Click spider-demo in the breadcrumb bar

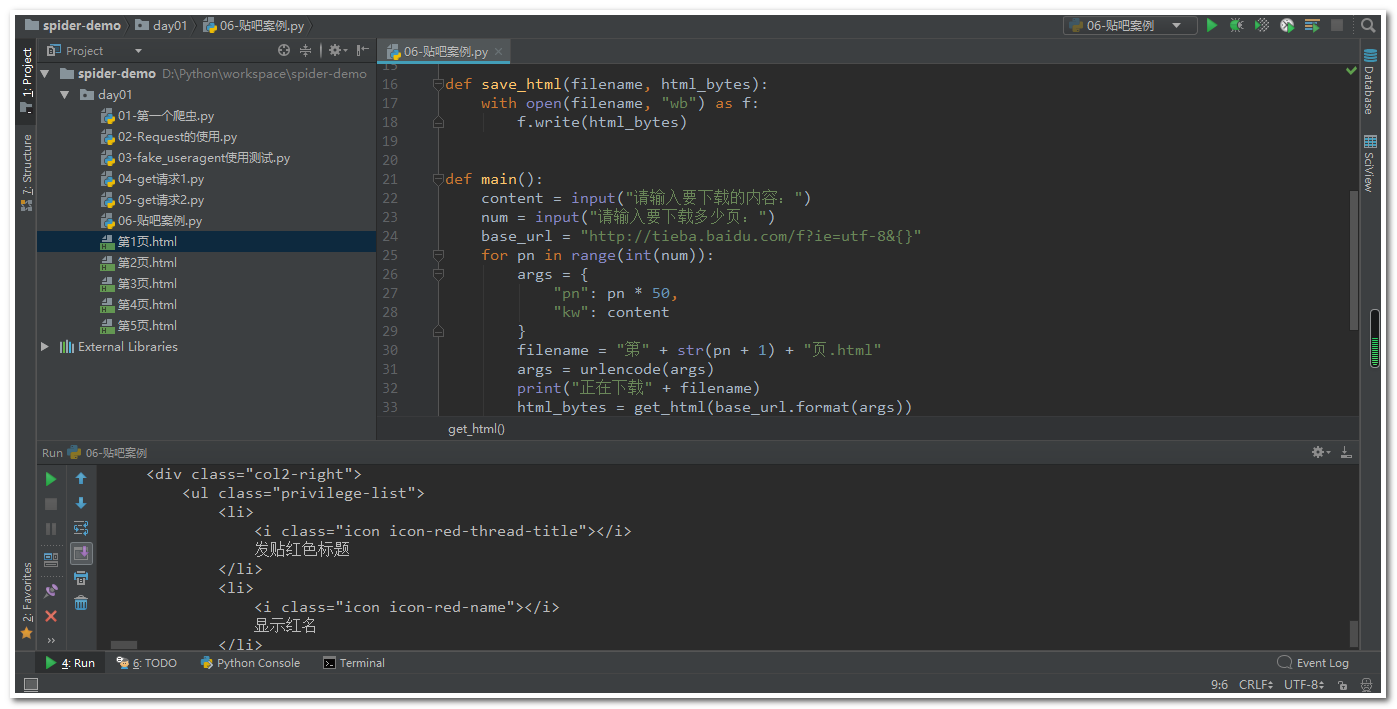72,25
